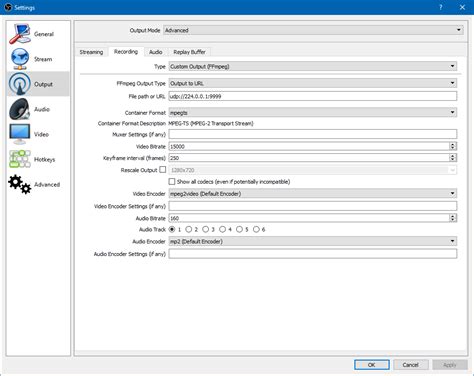Select Audio Track 3 radio button

click(x=206, y=229)
